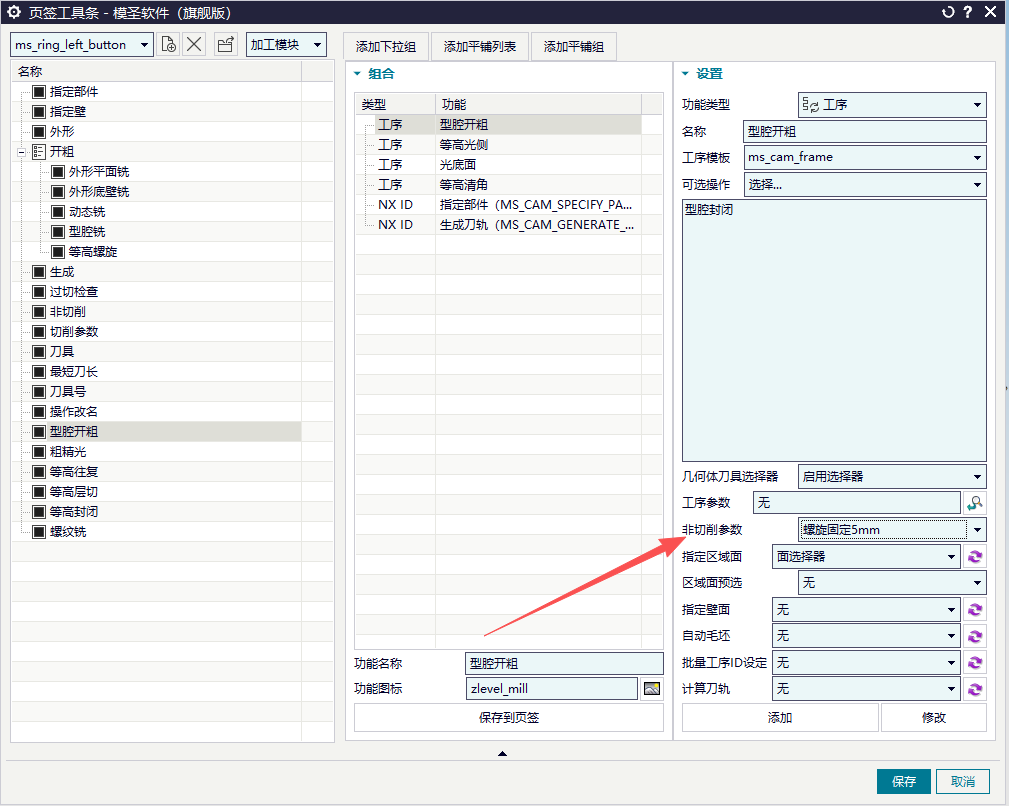Image resolution: width=1009 pixels, height=806 pixels.
Task: Collapse the 开粗 tree node
Action: (x=21, y=152)
